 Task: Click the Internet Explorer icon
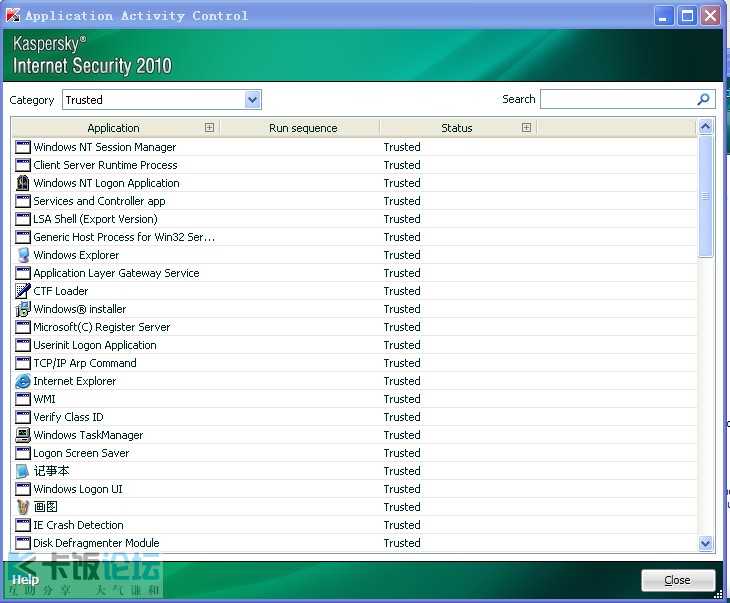click(x=23, y=381)
